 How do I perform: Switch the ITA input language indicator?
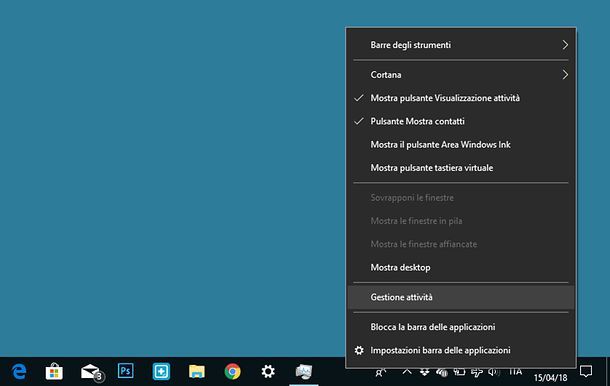click(x=515, y=372)
